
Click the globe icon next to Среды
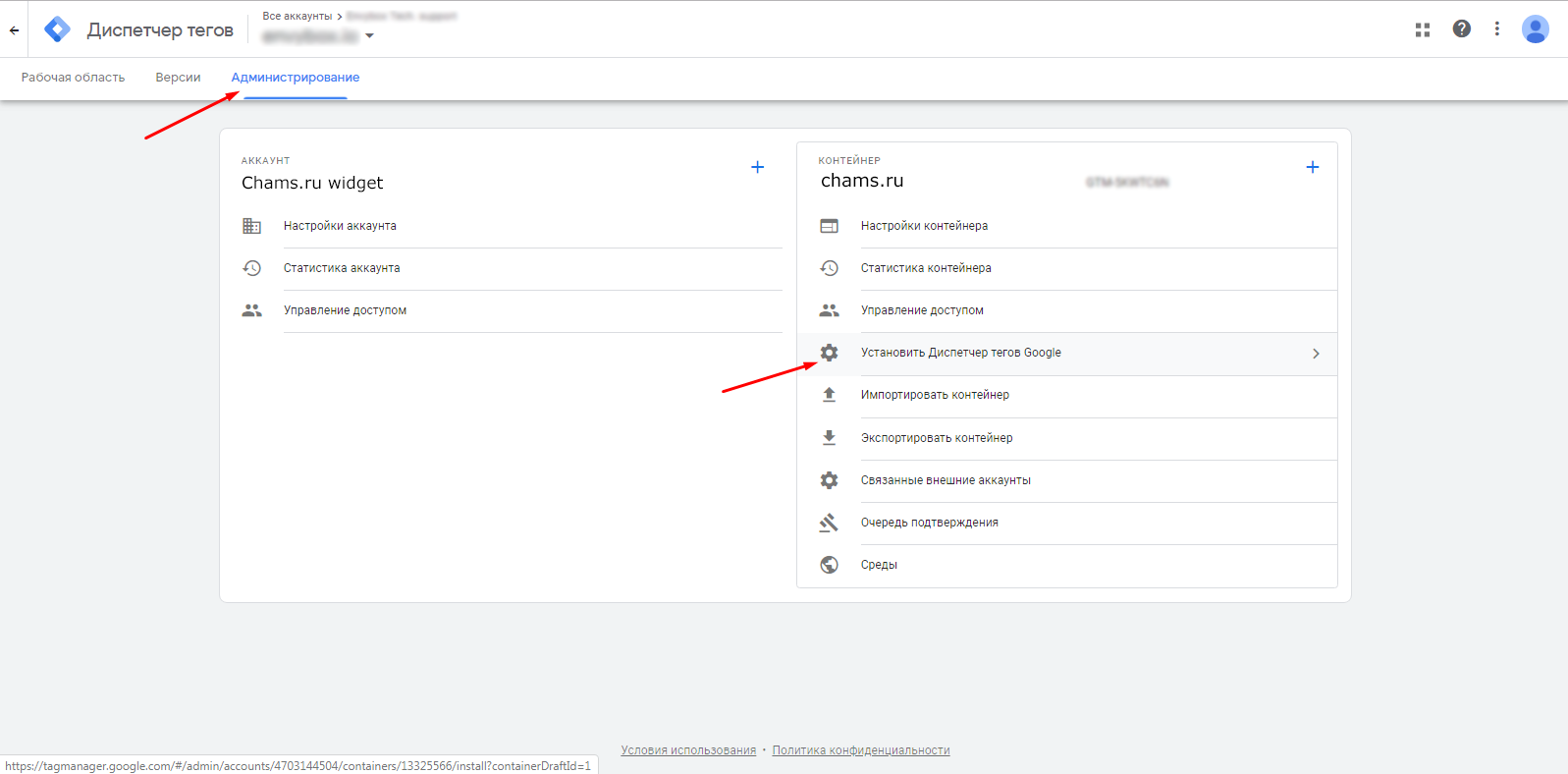tap(830, 565)
